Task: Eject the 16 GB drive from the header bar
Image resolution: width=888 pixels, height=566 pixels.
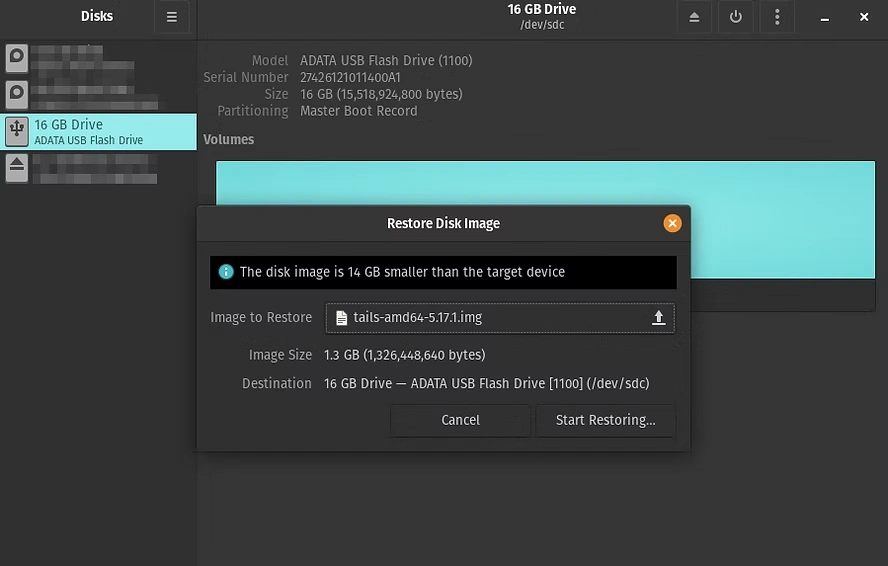Action: [x=694, y=17]
